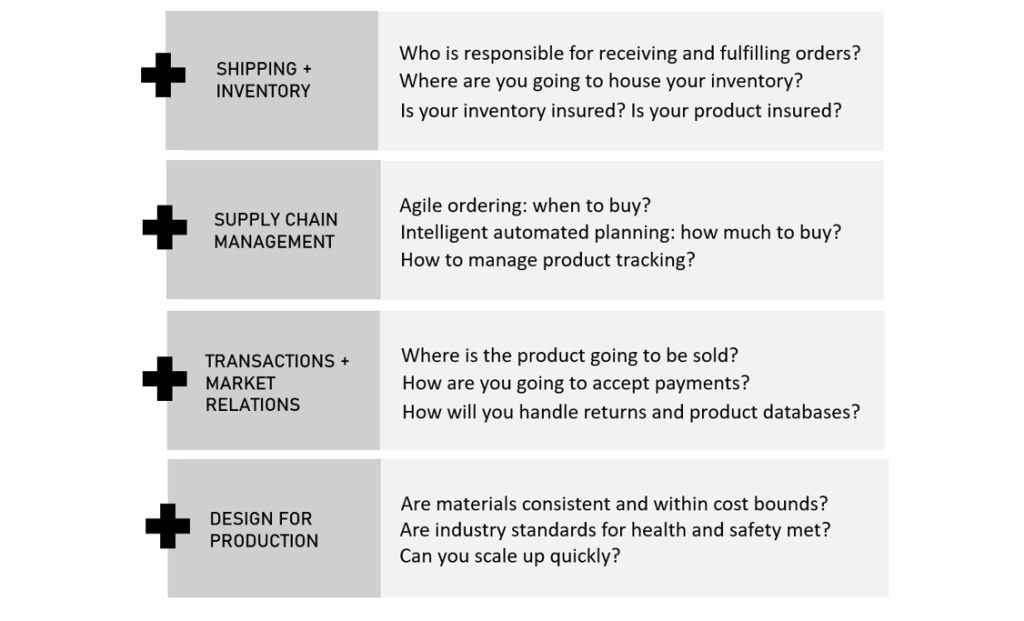Click 'Agile ordering: when to buy?' text
Image resolution: width=1024 pixels, height=621 pixels.
(x=525, y=205)
